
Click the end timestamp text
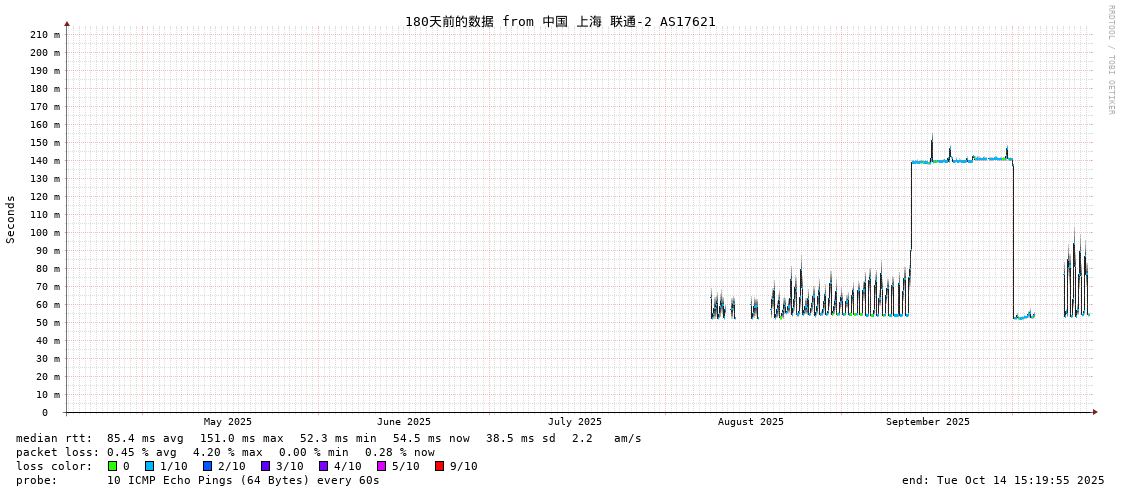[1003, 480]
